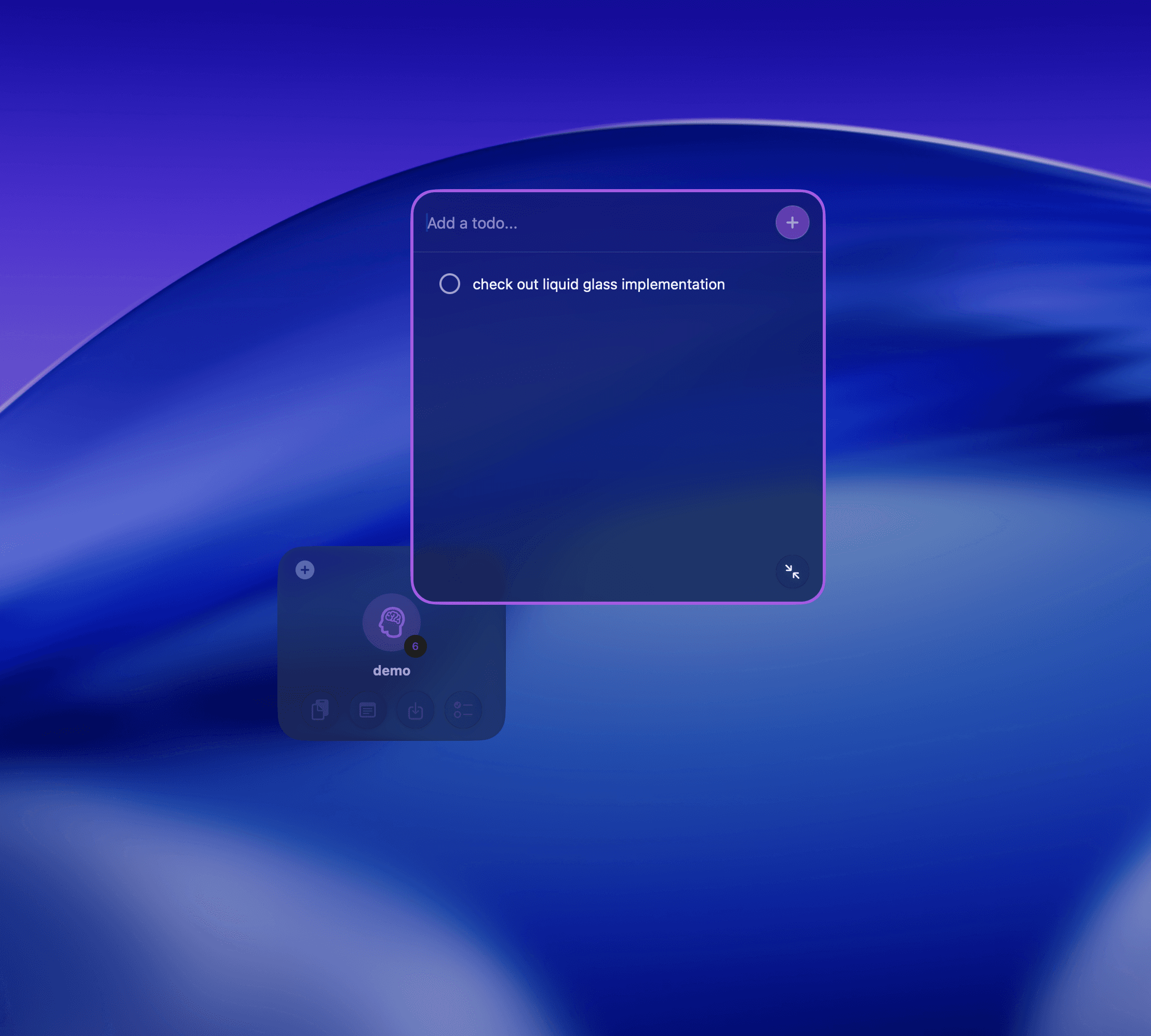Open the clipboard copy icon in widget
The height and width of the screenshot is (1036, 1151).
(x=320, y=710)
